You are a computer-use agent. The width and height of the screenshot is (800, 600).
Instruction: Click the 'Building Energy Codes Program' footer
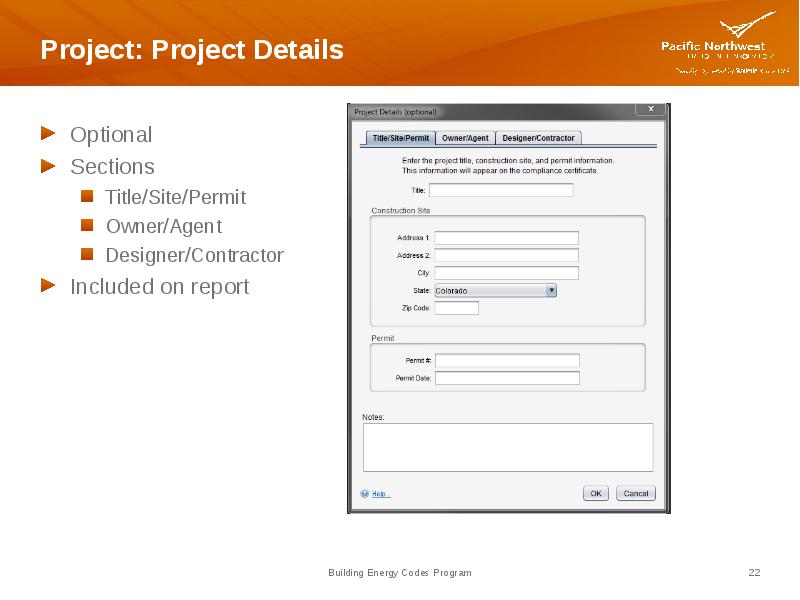point(400,573)
